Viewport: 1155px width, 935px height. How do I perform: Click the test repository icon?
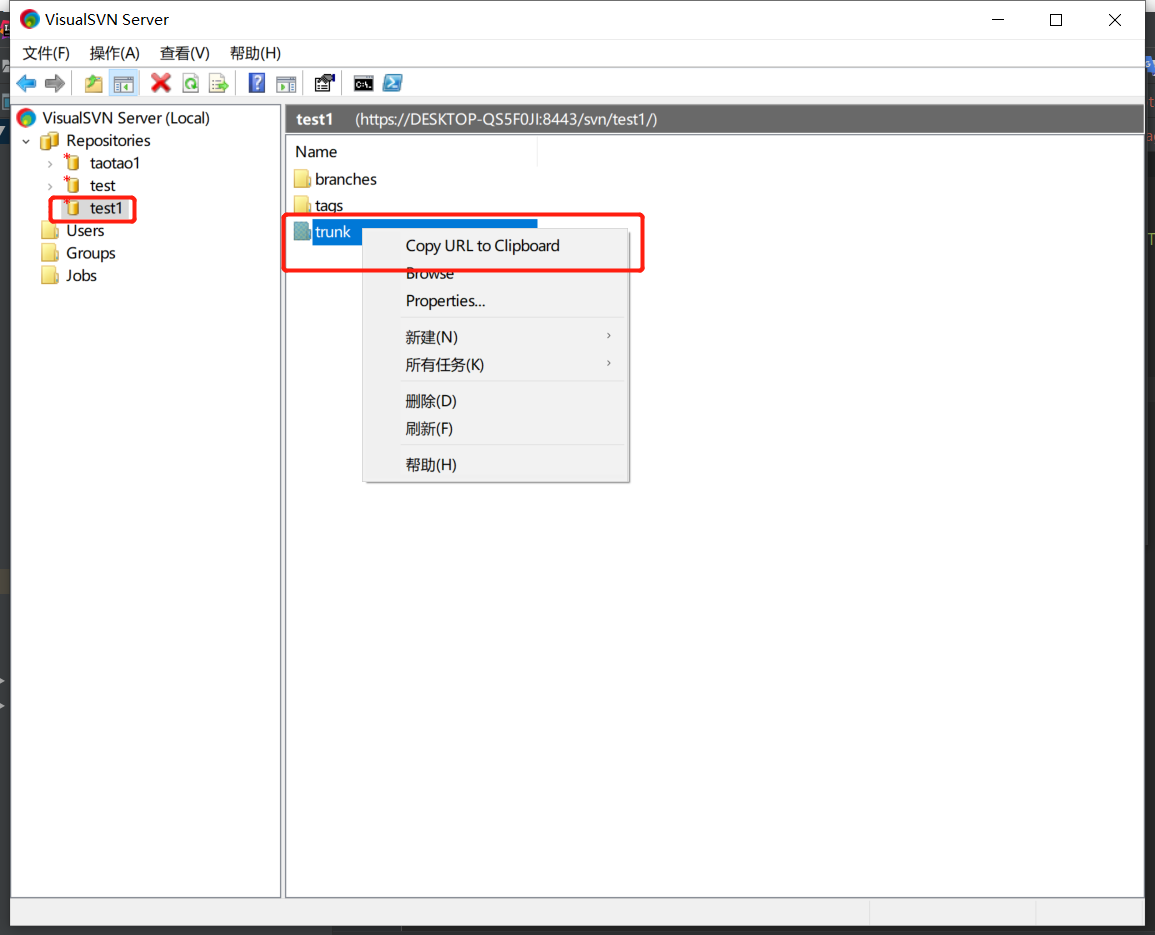coord(72,185)
